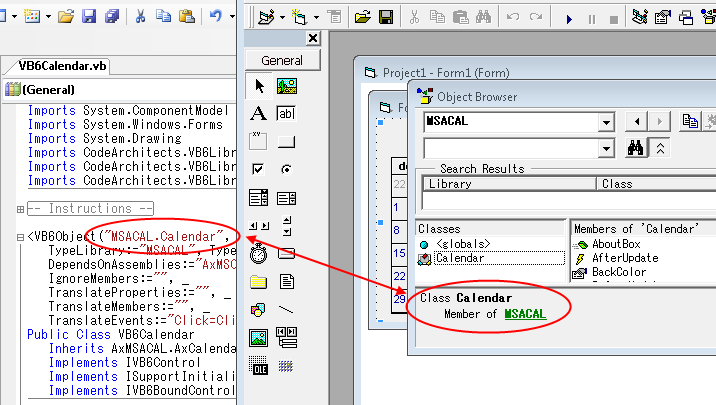Open the Properties Window from the toolbar
The image size is (716, 405).
[663, 17]
